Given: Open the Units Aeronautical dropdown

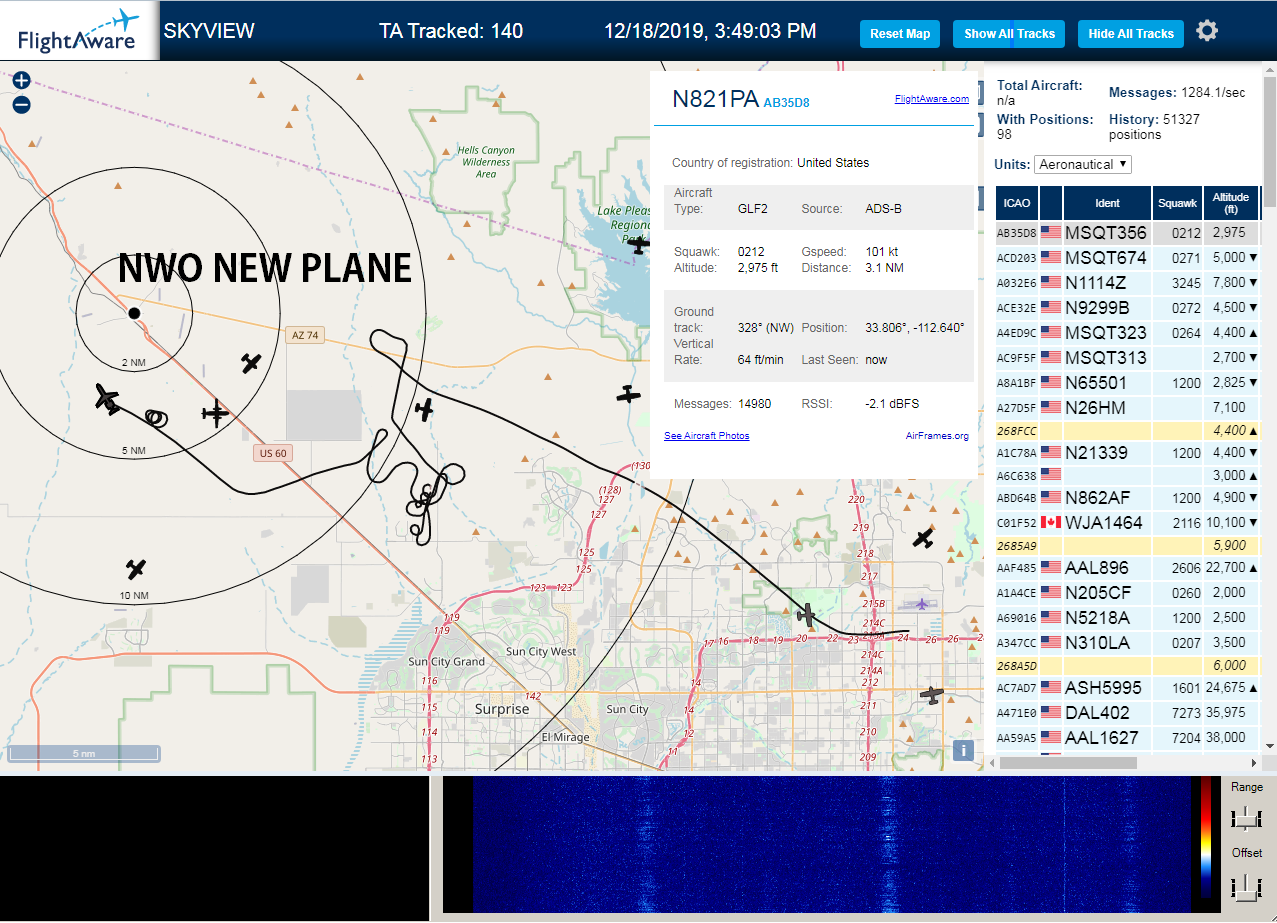Looking at the screenshot, I should 1083,164.
